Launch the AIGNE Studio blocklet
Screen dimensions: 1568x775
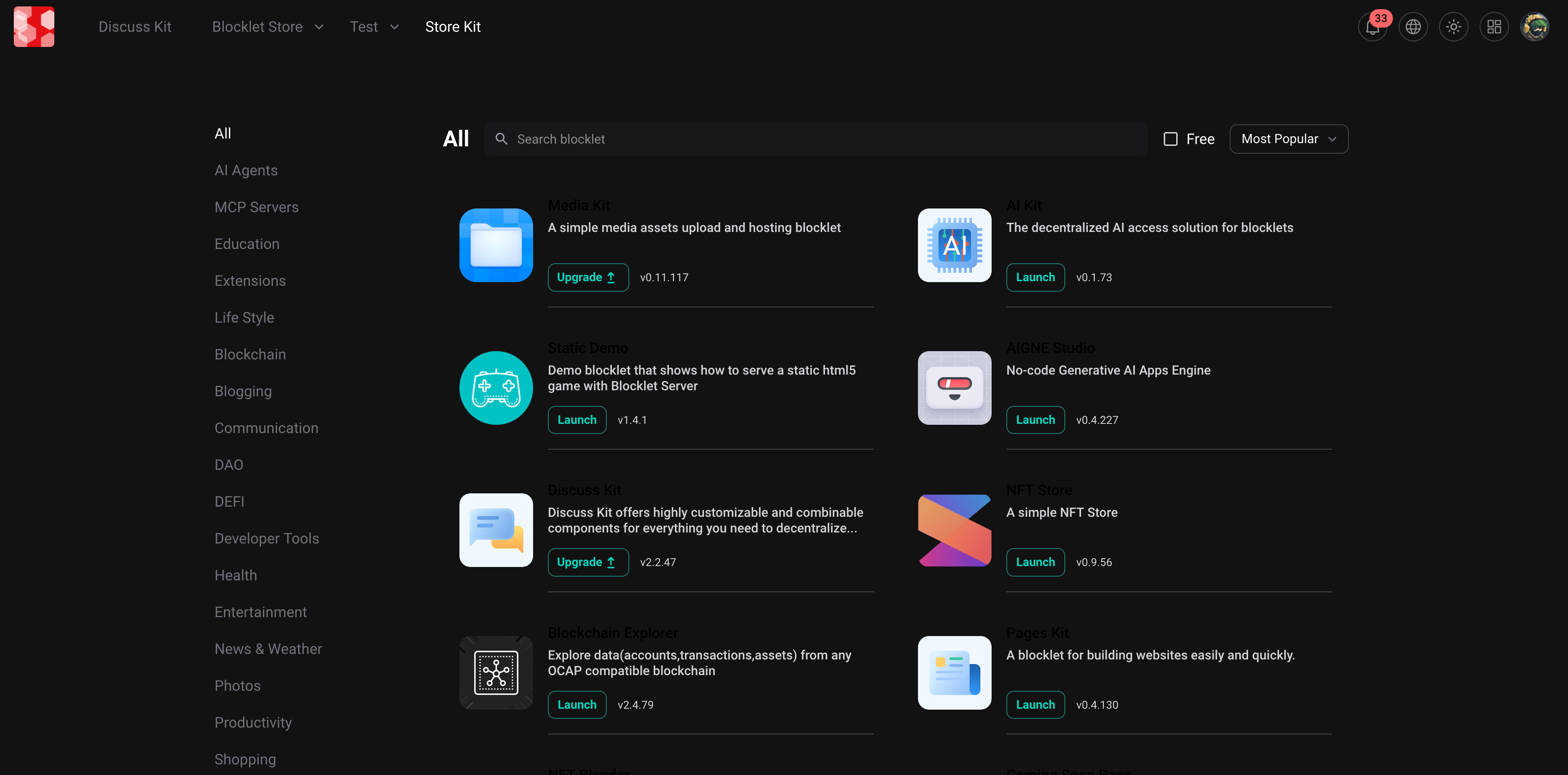[x=1035, y=420]
